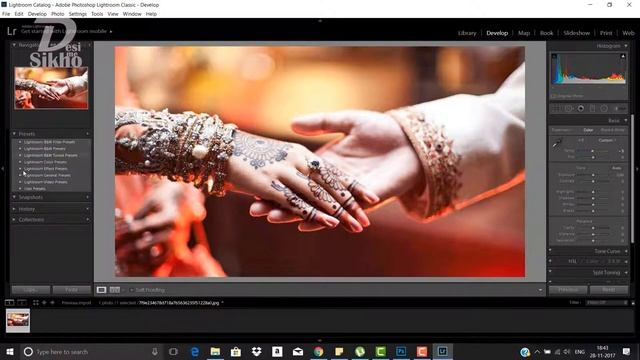Screen dimensions: 640x360
Task: Toggle histogram highlight clipping indicator
Action: pyautogui.click(x=623, y=56)
